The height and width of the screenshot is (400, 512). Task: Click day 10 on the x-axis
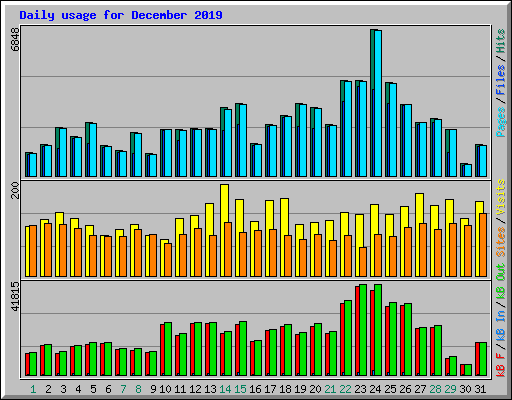[165, 389]
